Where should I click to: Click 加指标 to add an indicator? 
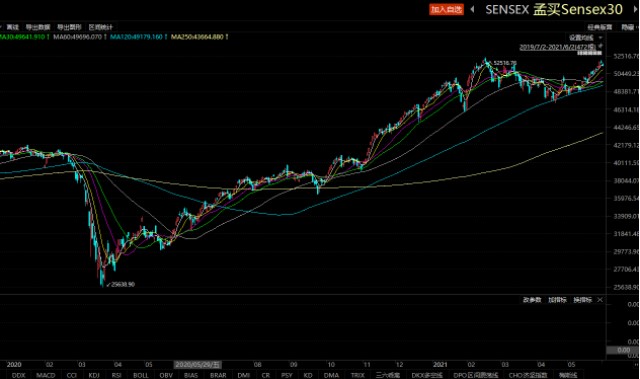[x=557, y=300]
